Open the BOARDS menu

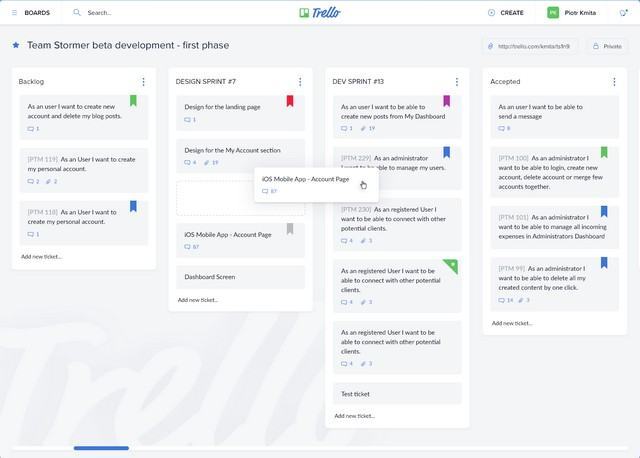pos(31,13)
